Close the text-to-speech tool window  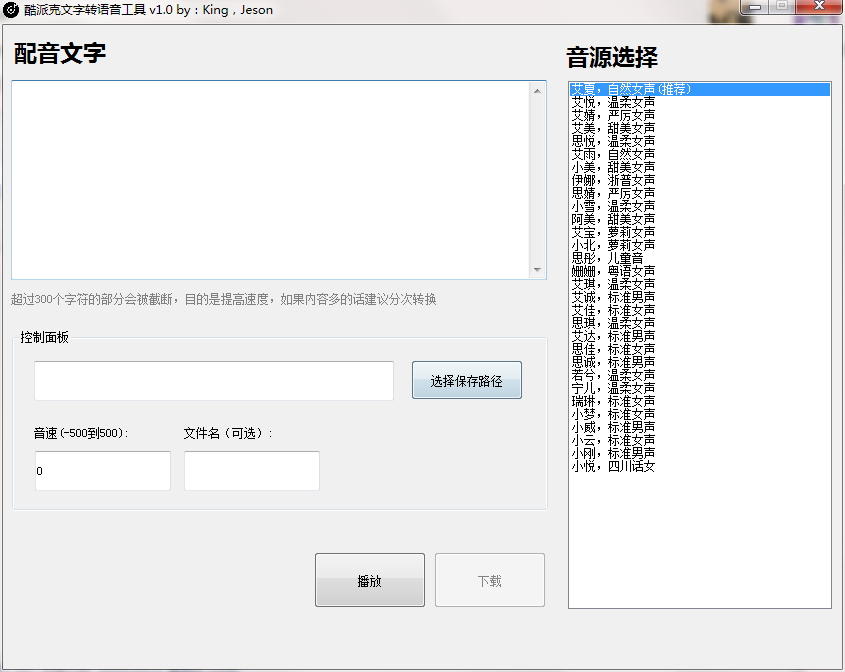click(820, 7)
